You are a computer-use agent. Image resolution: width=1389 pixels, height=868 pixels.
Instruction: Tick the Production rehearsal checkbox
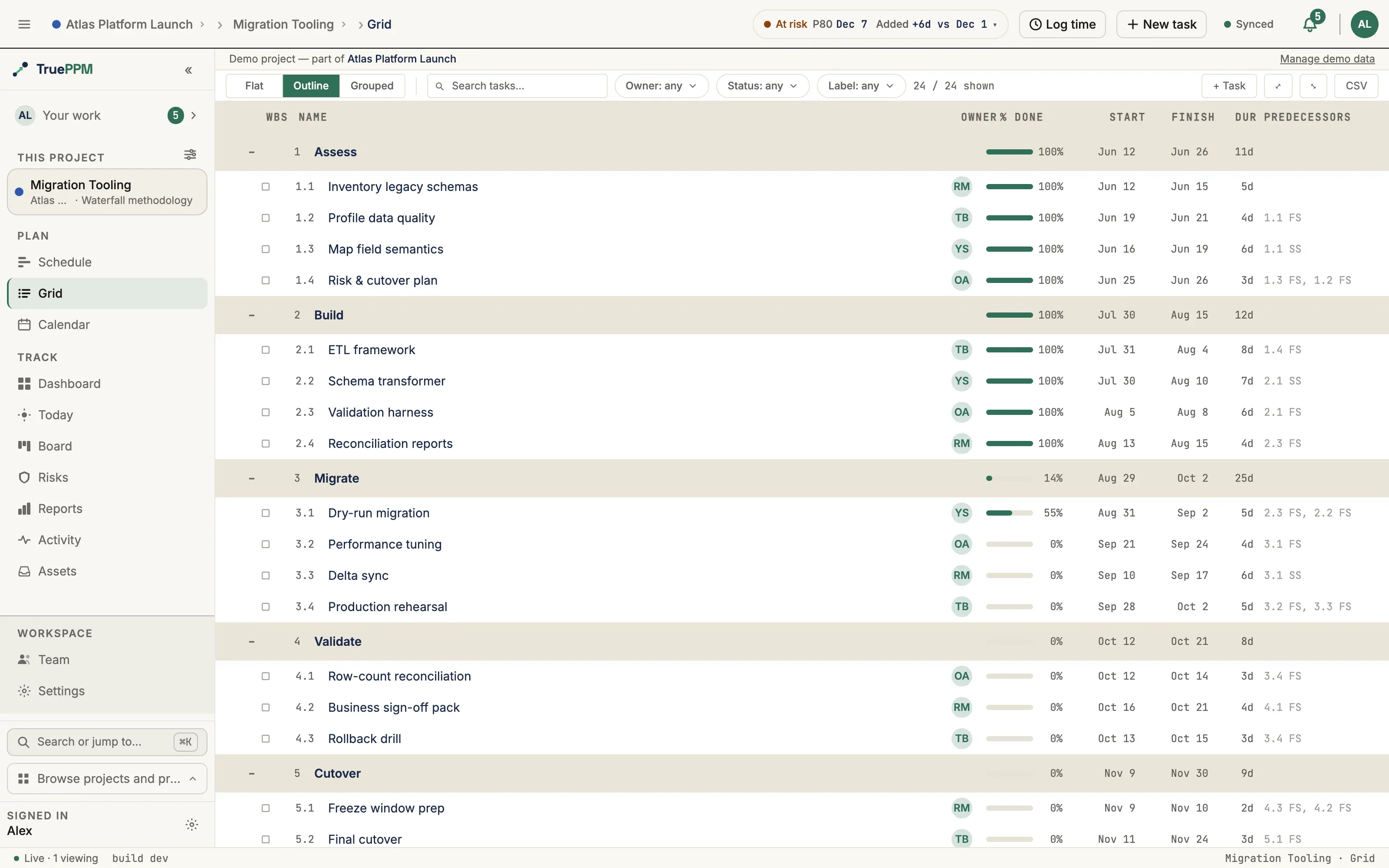click(266, 607)
